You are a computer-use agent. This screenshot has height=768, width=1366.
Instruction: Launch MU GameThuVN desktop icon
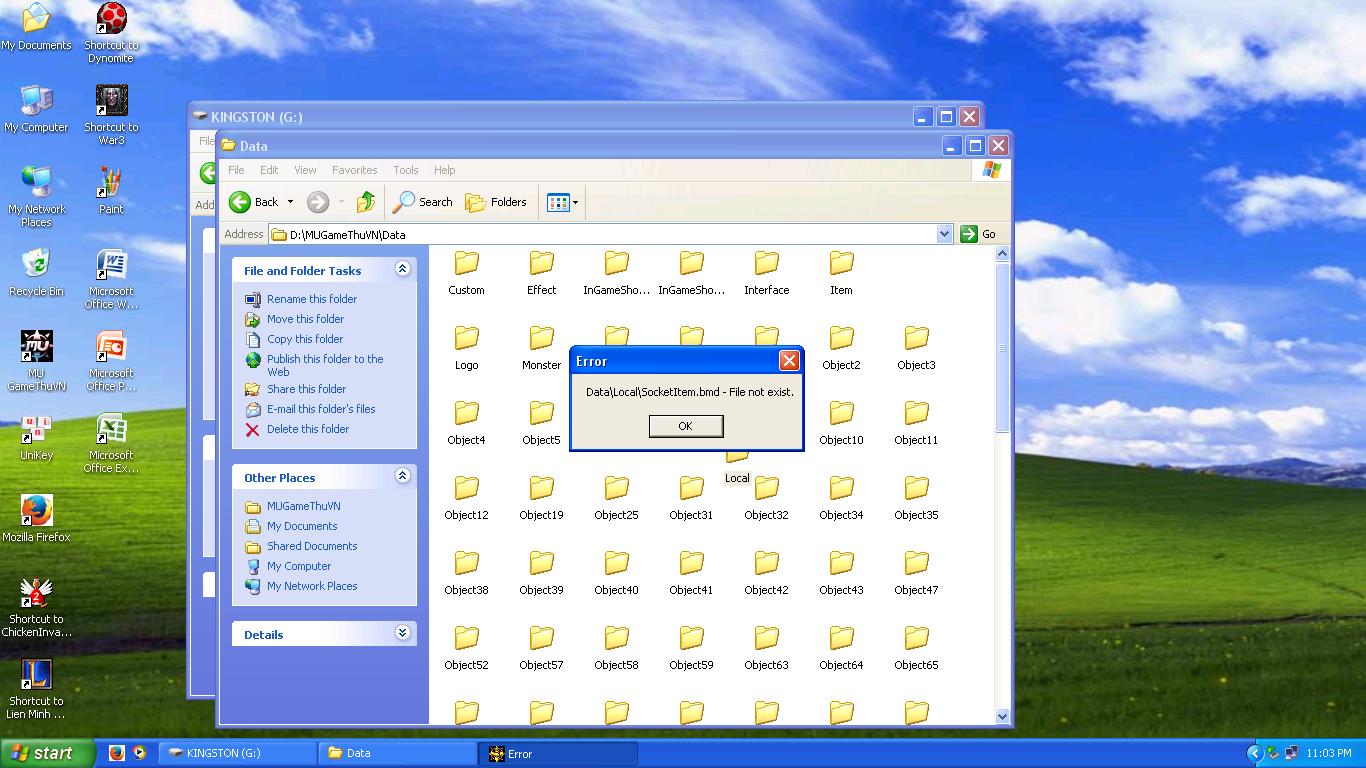tap(37, 361)
